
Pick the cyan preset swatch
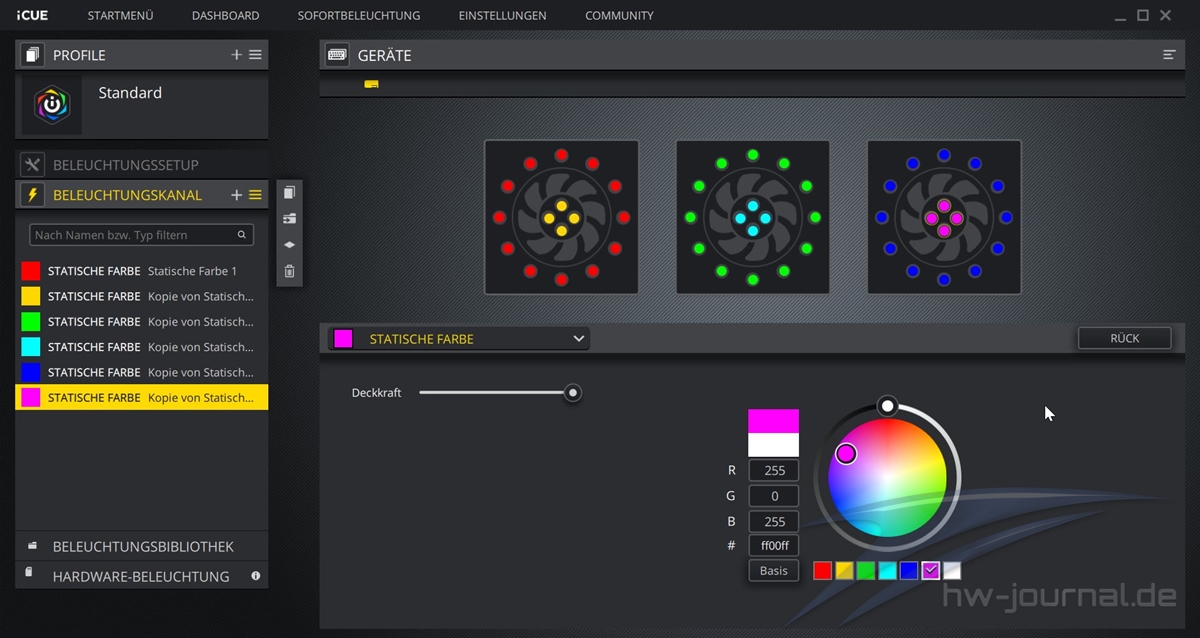click(887, 571)
